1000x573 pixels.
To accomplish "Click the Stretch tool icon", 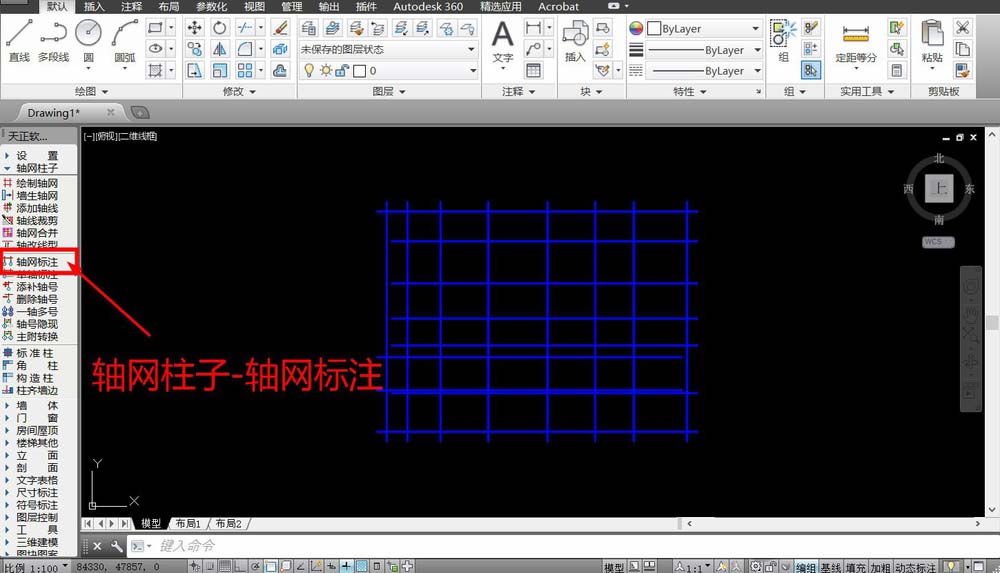I will (x=195, y=70).
